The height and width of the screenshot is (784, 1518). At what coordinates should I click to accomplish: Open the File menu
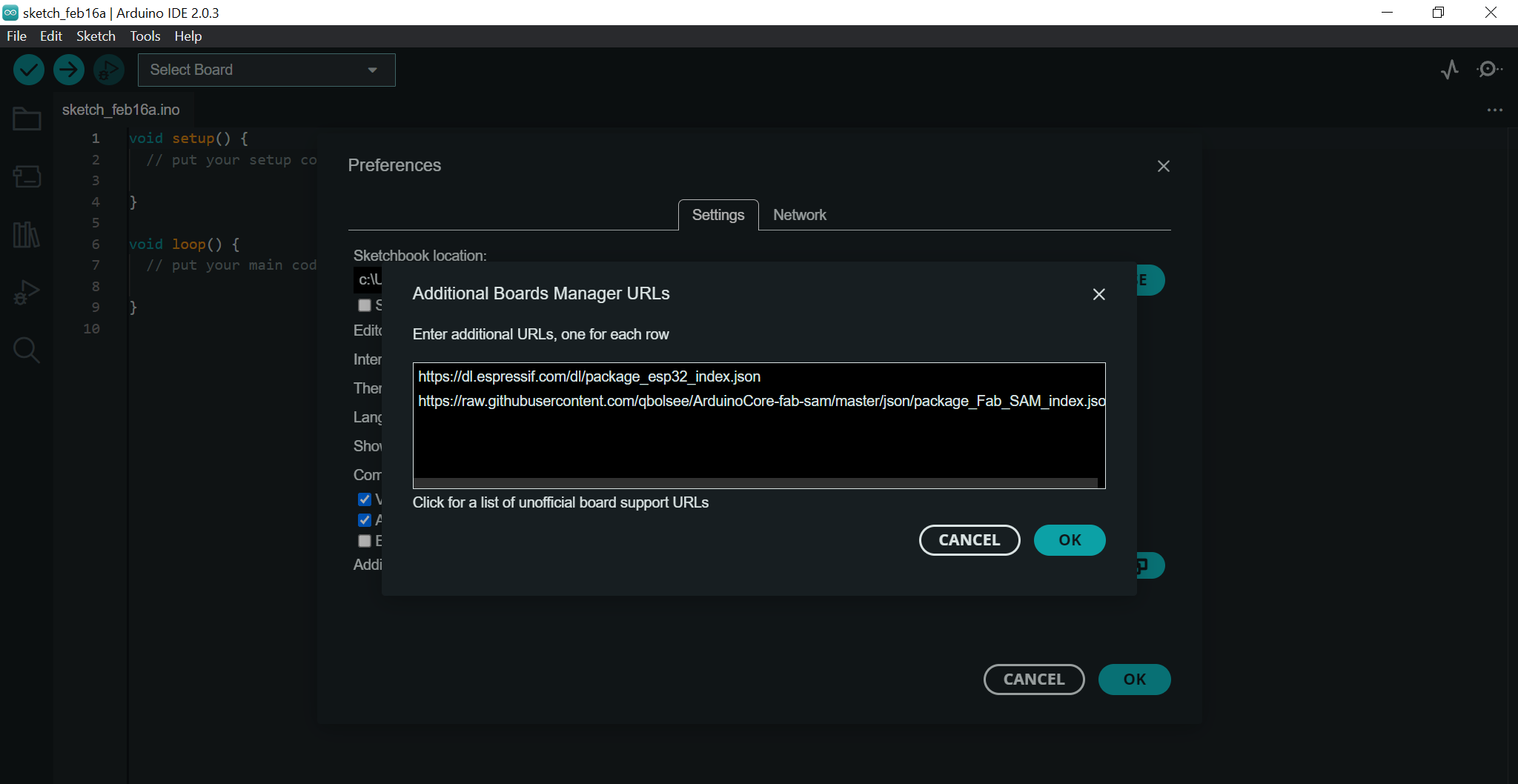pos(16,36)
